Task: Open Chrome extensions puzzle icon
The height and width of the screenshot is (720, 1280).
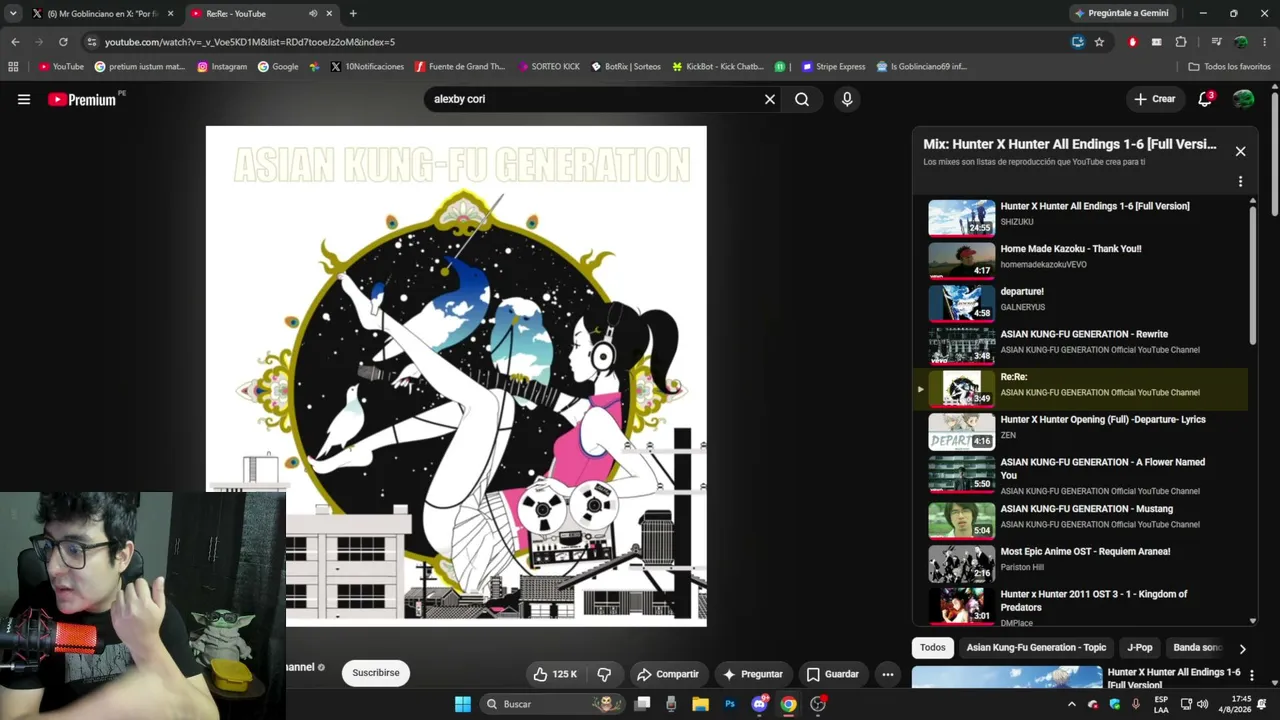Action: point(1181,42)
